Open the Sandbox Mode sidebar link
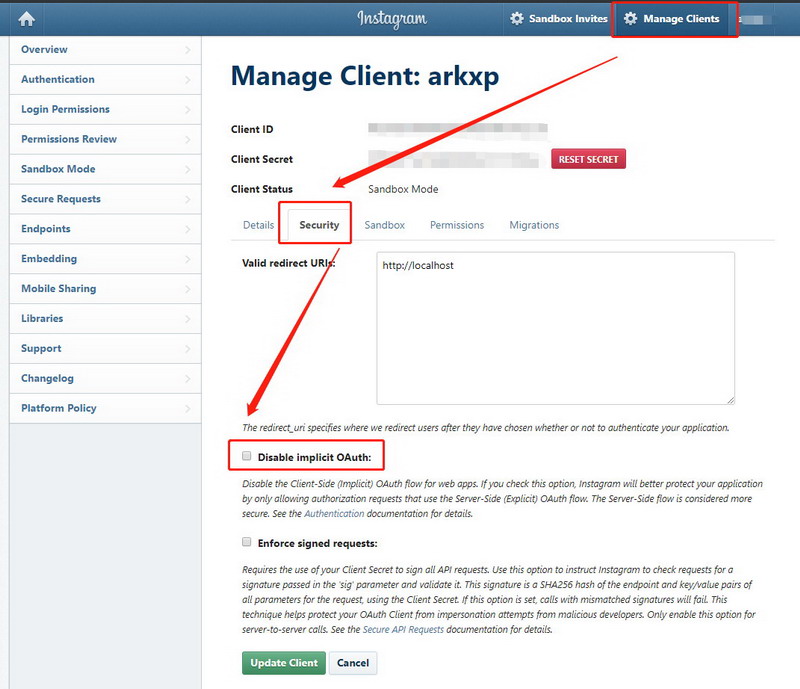The height and width of the screenshot is (689, 800). [x=106, y=169]
